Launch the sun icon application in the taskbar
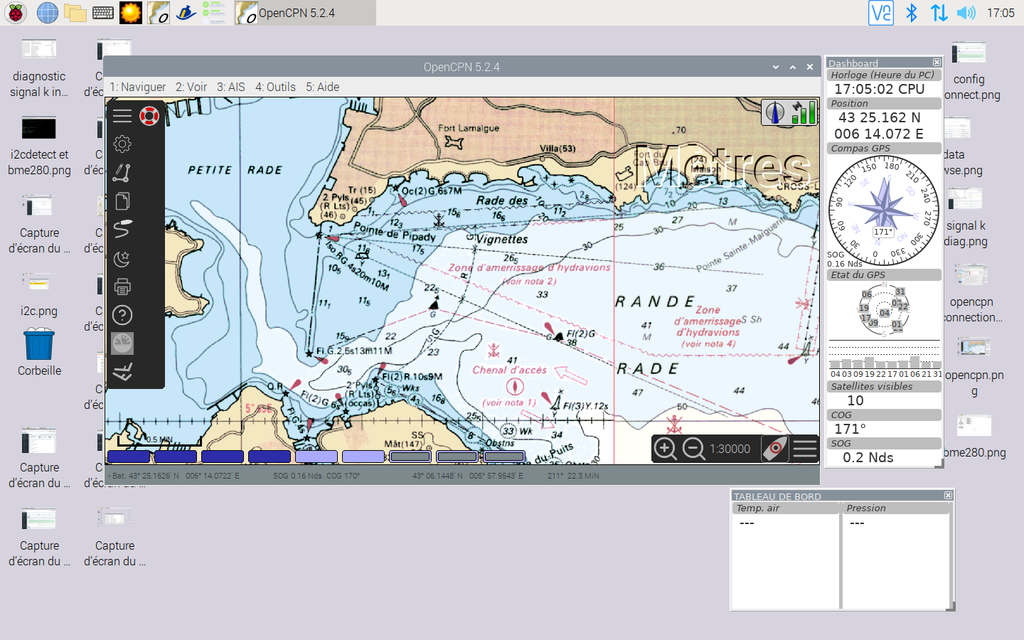Viewport: 1024px width, 640px height. pos(131,12)
